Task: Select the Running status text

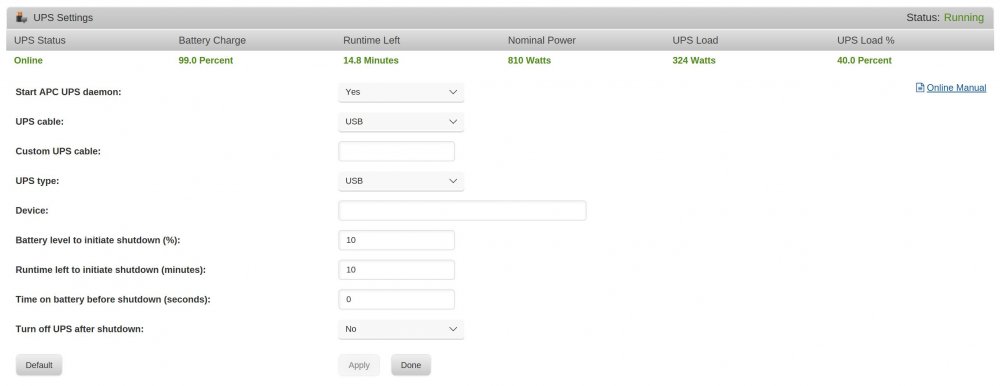Action: tap(964, 18)
